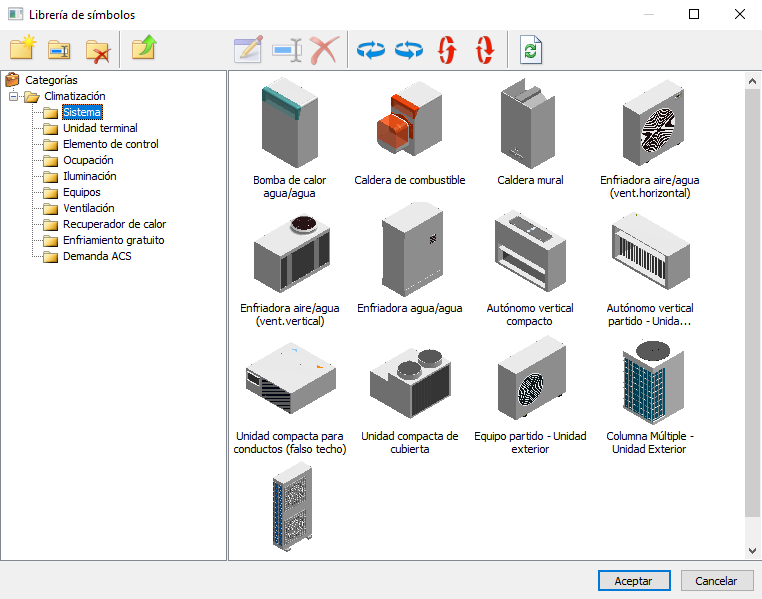
Task: Open the Enfriamiento gratuito folder
Action: [x=113, y=240]
